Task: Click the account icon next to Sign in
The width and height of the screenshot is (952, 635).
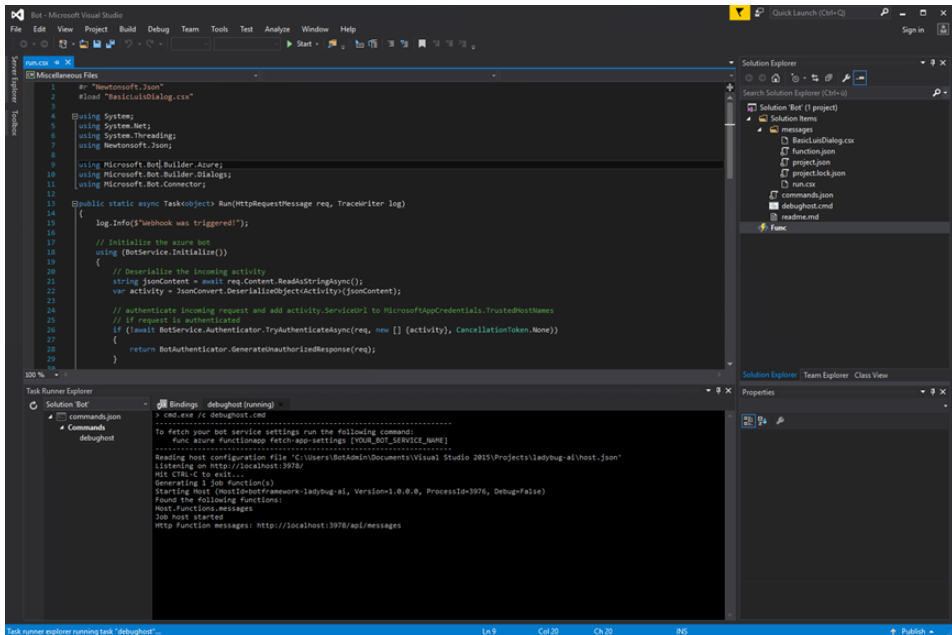Action: (x=942, y=29)
